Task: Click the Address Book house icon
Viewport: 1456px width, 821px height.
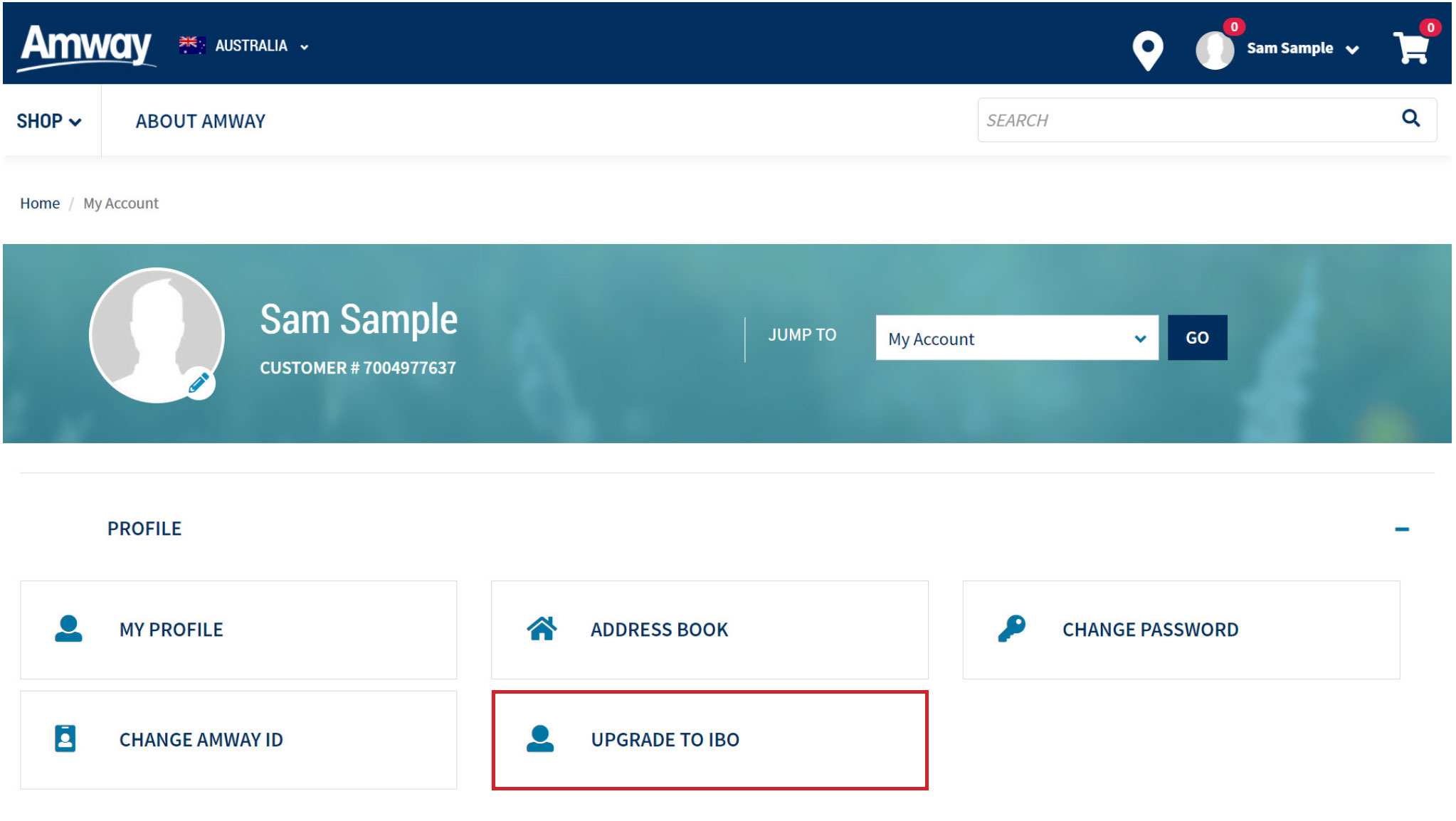Action: (x=542, y=629)
